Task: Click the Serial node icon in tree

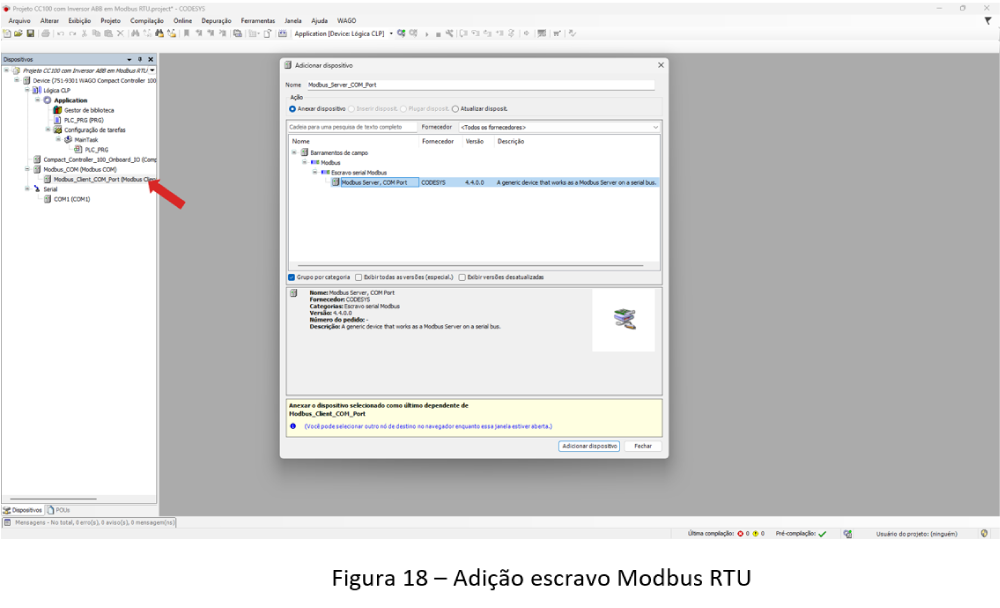Action: [x=37, y=189]
